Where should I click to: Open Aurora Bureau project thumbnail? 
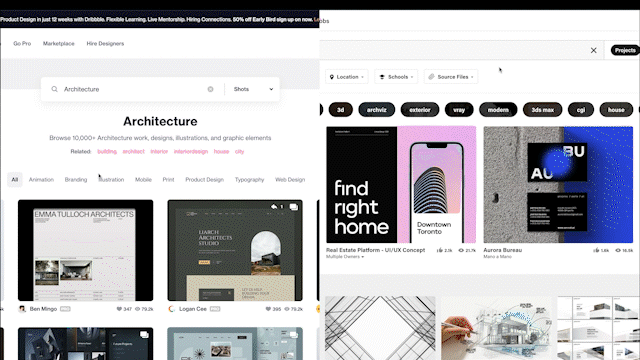(x=558, y=184)
